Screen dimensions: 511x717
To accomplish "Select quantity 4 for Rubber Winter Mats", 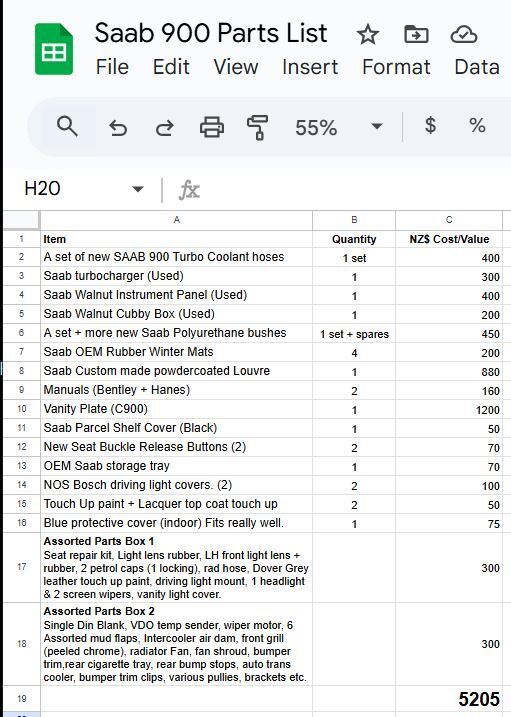I will [354, 352].
